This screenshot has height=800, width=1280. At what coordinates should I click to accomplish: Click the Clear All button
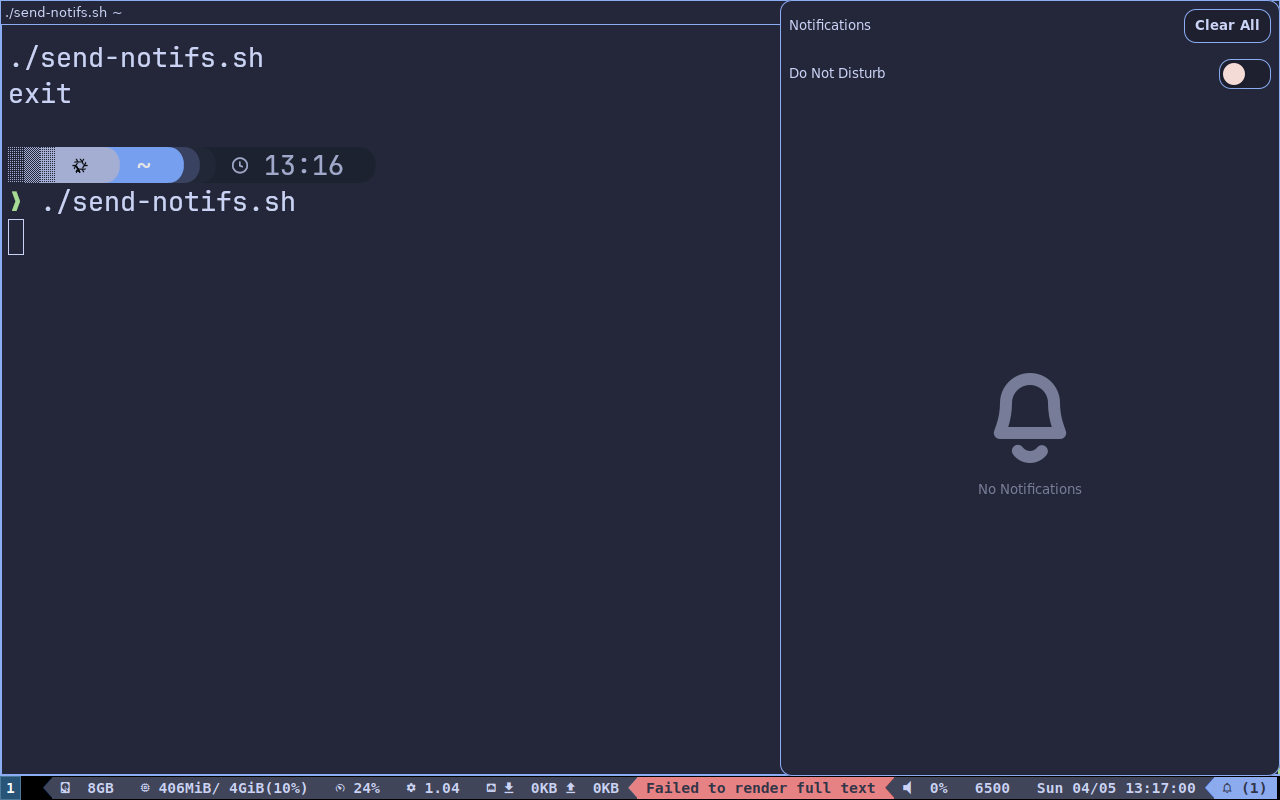[x=1227, y=26]
